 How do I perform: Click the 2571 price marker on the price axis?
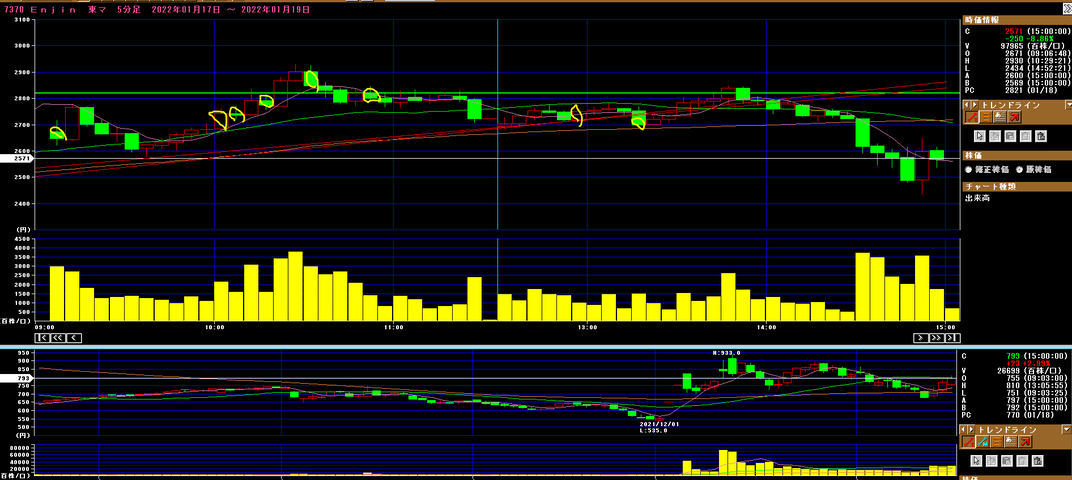(x=15, y=159)
